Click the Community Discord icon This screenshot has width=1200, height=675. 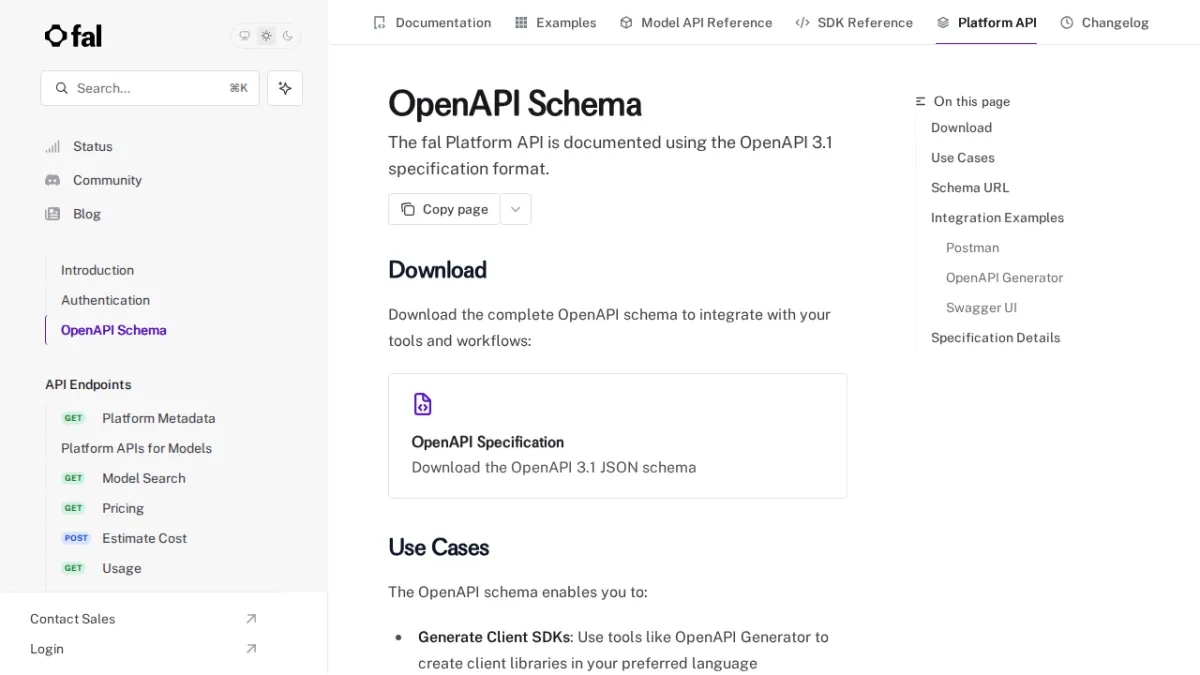click(x=53, y=180)
